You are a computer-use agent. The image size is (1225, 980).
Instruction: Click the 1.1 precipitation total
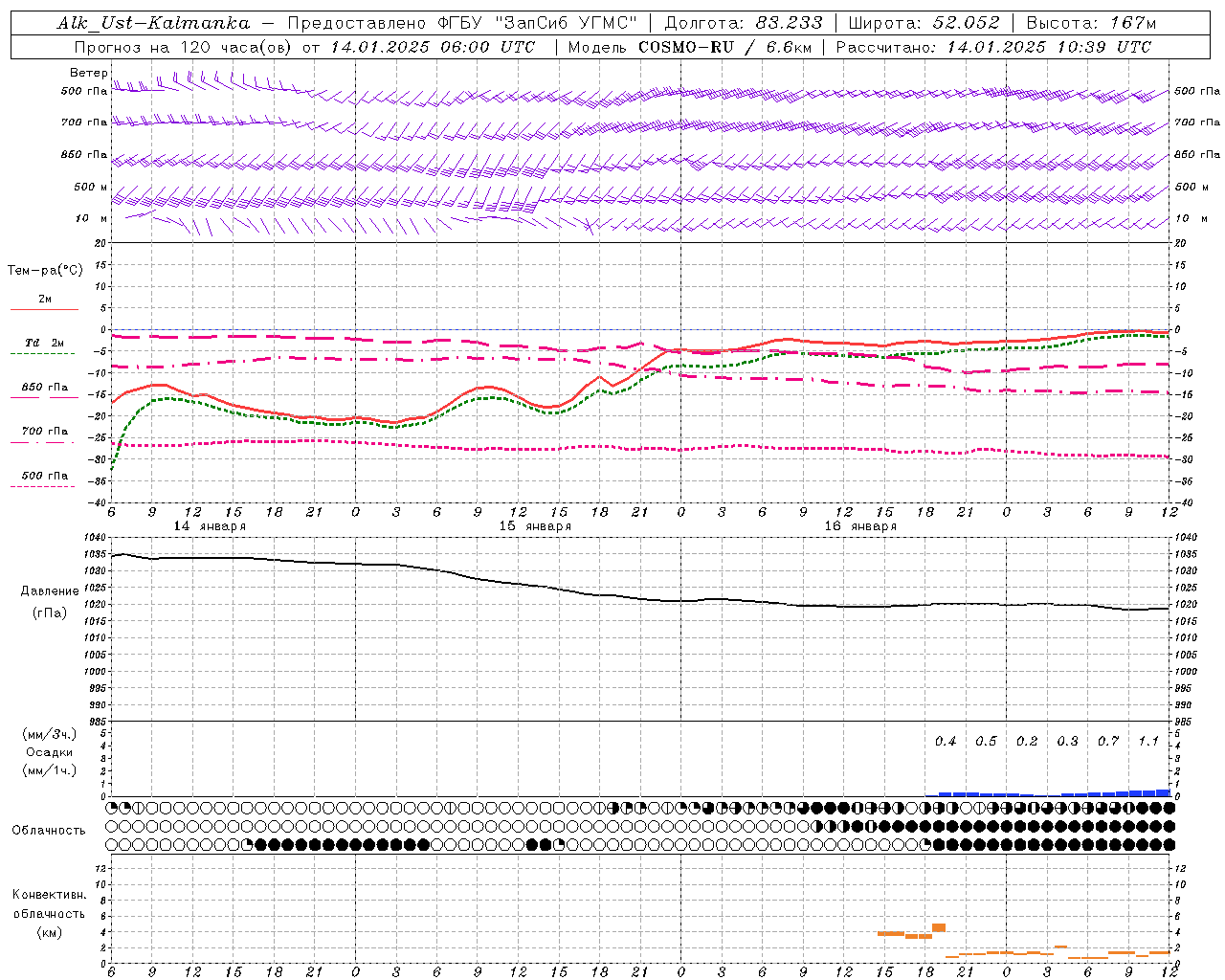click(1148, 742)
